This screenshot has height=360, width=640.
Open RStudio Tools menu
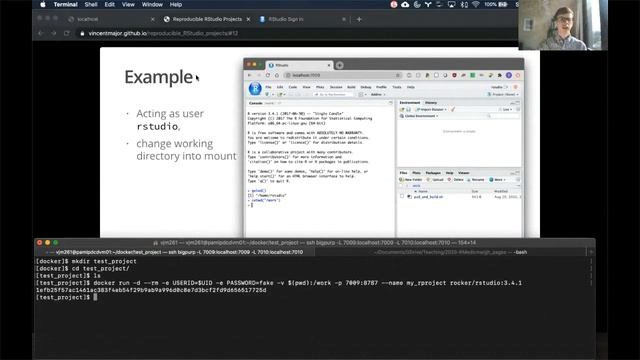point(397,87)
